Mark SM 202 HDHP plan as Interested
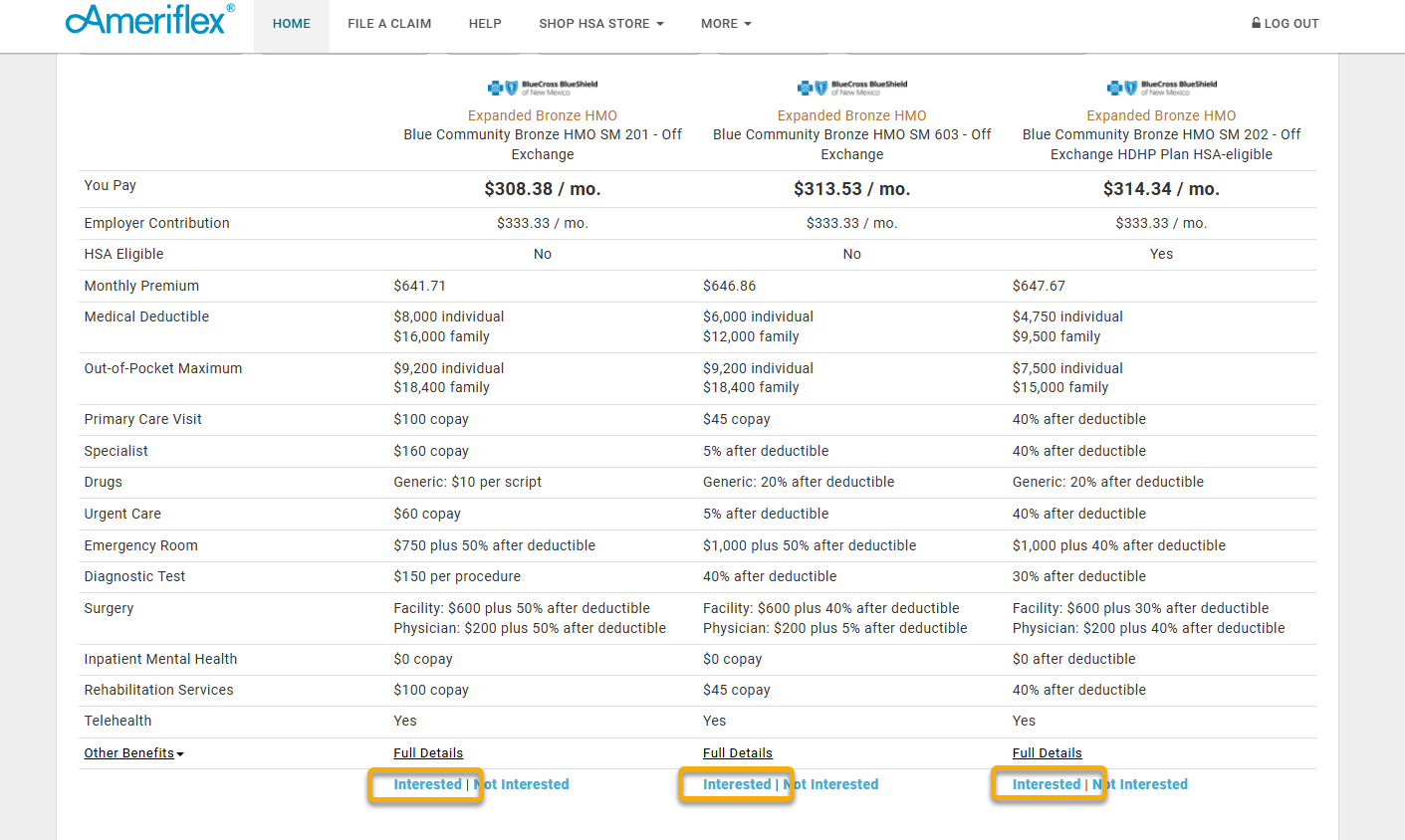1405x840 pixels. click(1047, 784)
